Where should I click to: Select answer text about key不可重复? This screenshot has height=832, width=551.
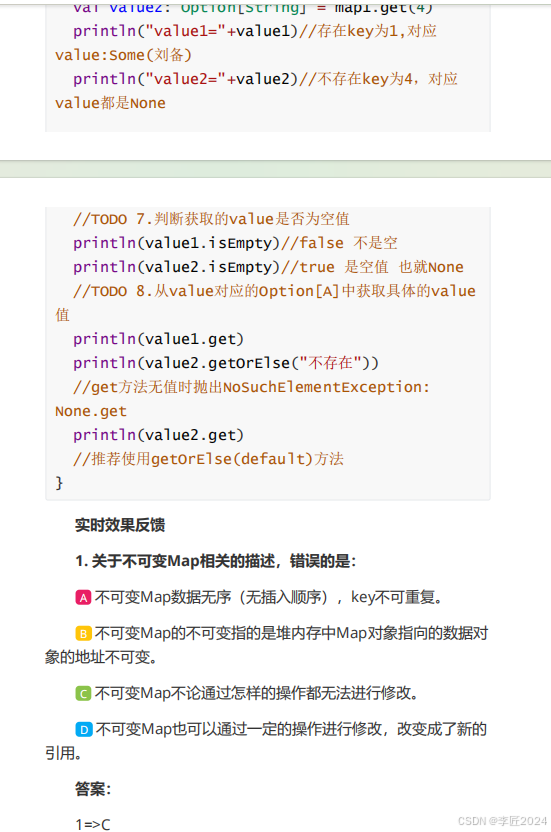pyautogui.click(x=269, y=597)
